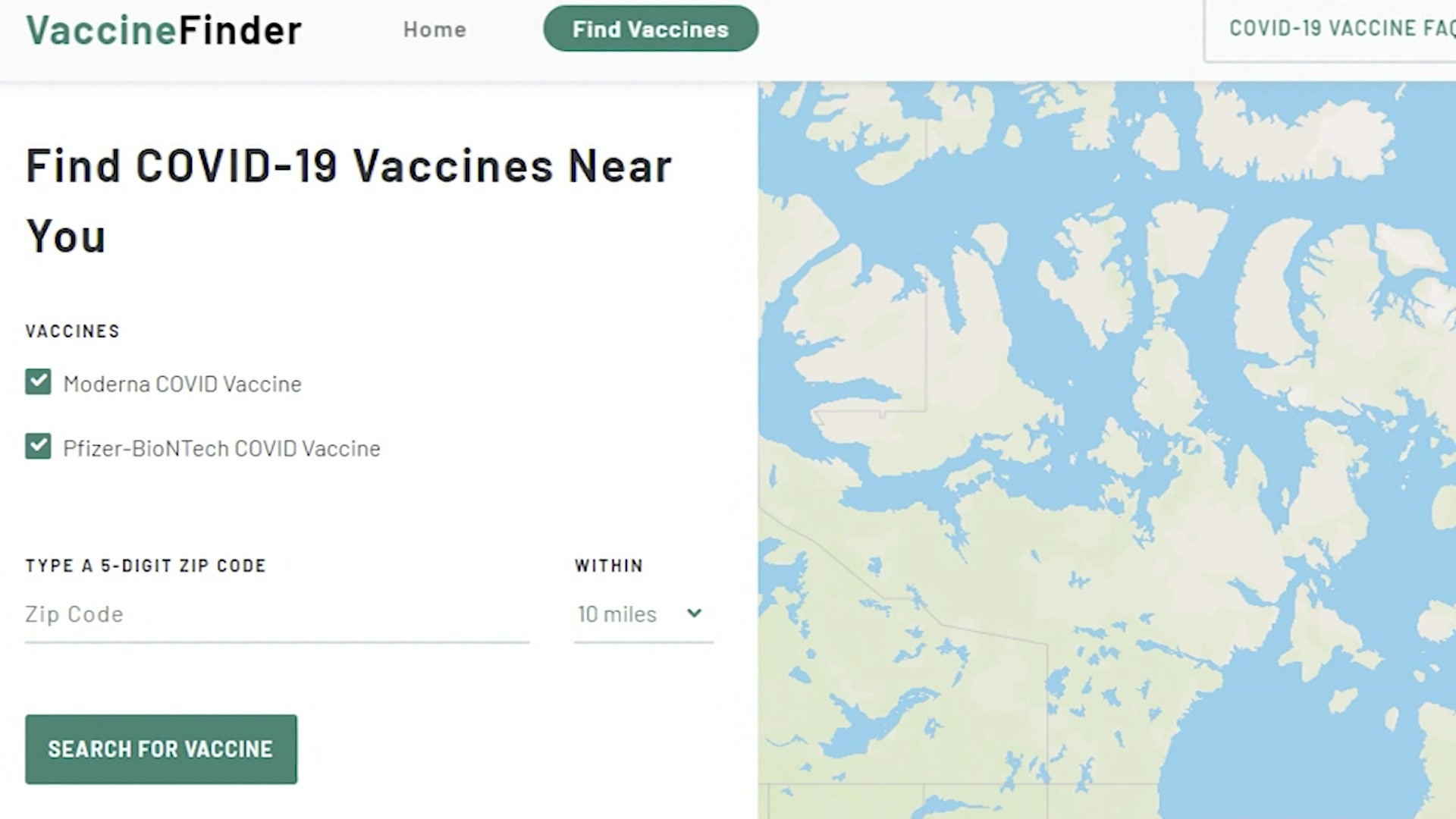Click the green checkmark in the Moderna checkbox

point(38,382)
